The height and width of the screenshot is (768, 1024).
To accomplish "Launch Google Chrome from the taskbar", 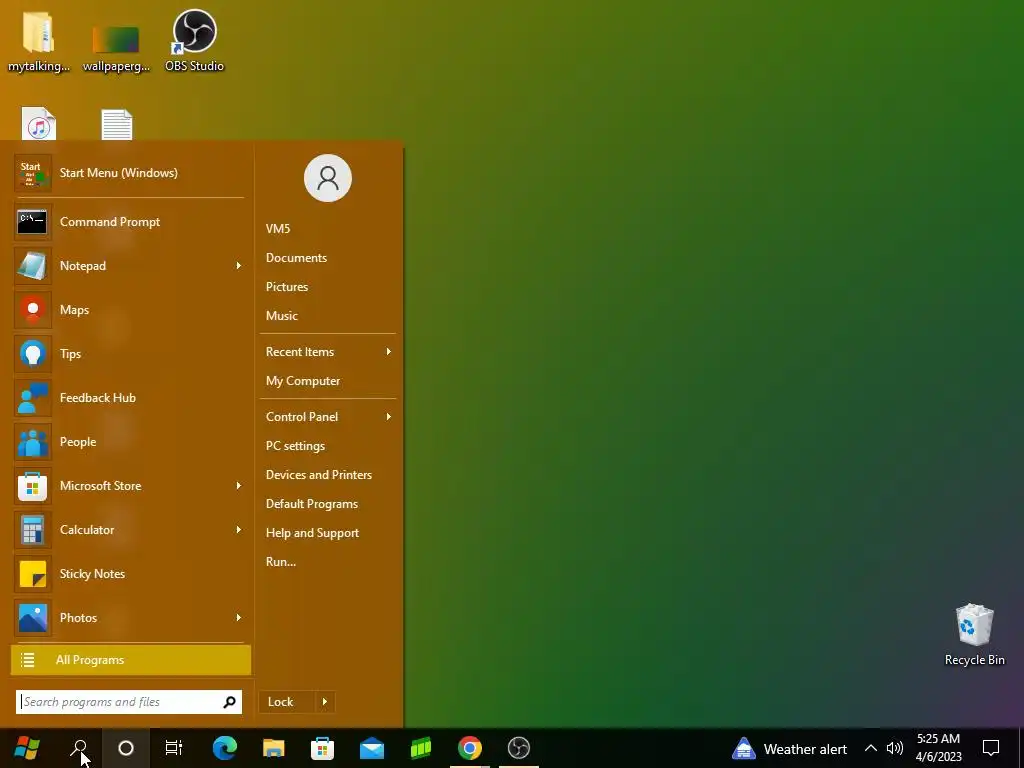I will pyautogui.click(x=470, y=748).
